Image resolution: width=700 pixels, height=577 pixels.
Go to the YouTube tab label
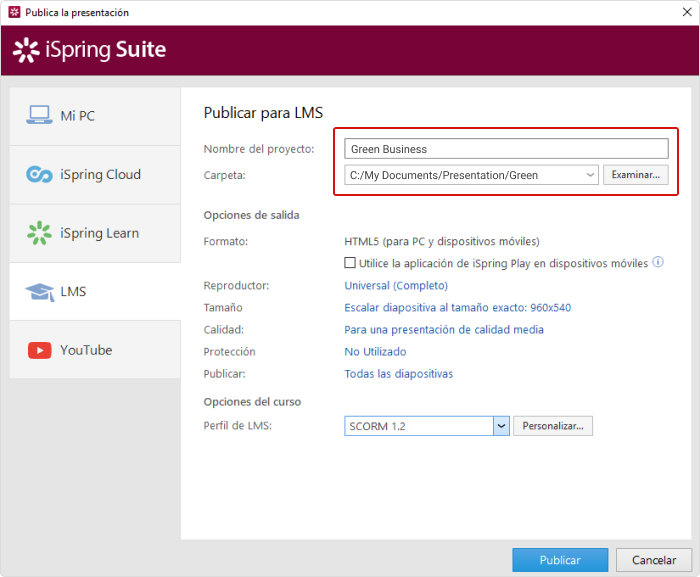[x=86, y=350]
